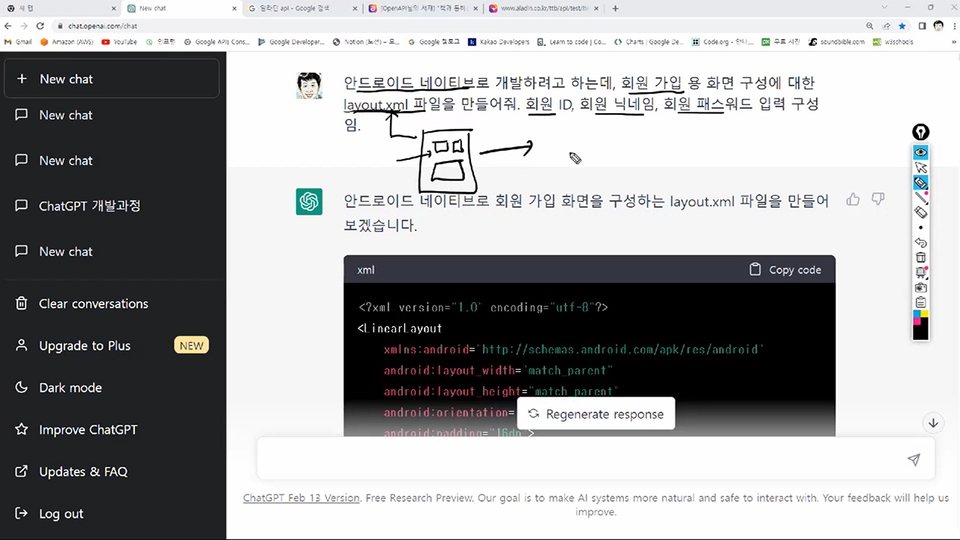Click the trash bin to clear drawings

920,257
